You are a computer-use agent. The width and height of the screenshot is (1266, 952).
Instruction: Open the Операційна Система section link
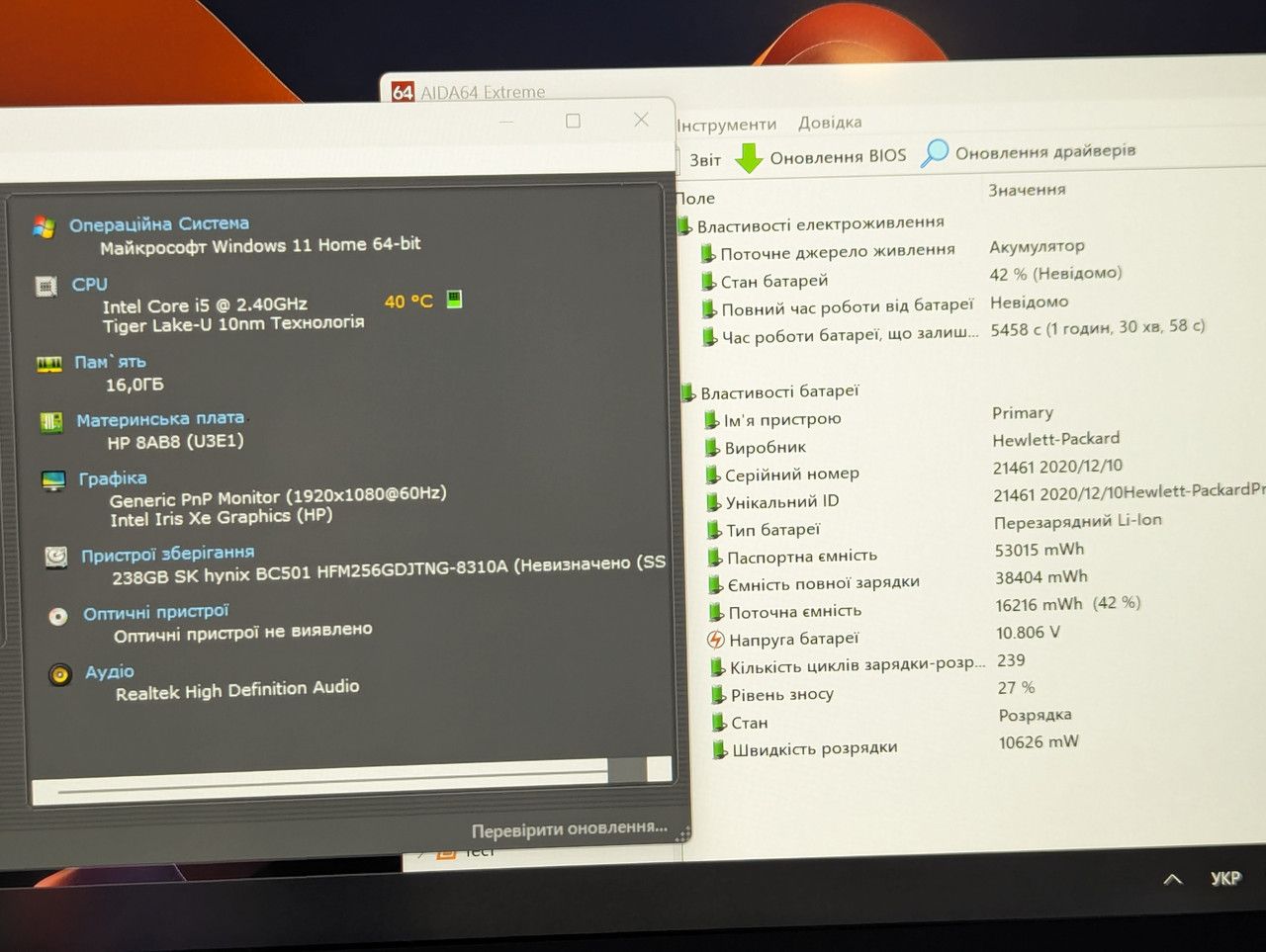(159, 224)
